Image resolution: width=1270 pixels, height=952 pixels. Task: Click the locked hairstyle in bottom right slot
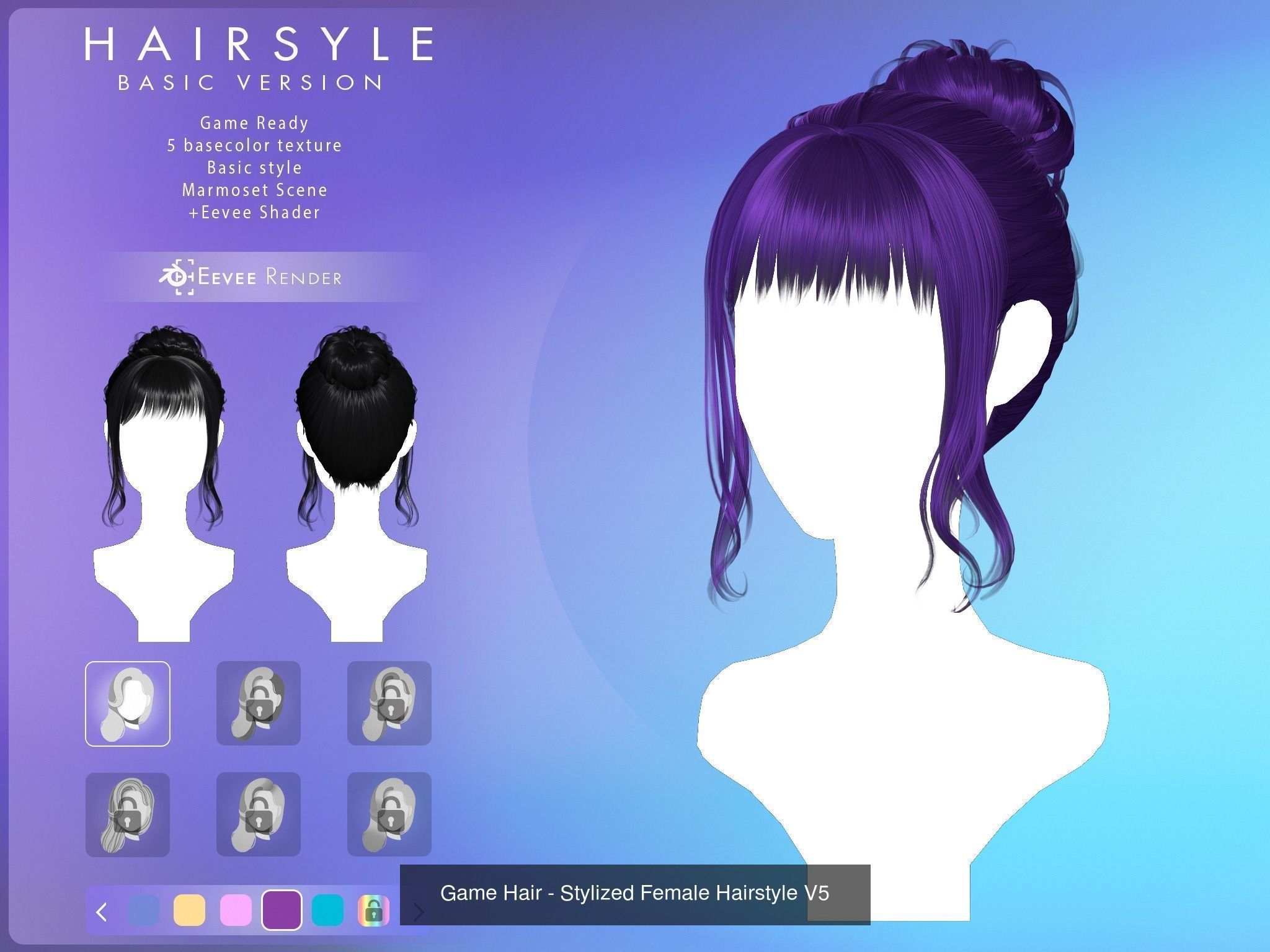(389, 814)
